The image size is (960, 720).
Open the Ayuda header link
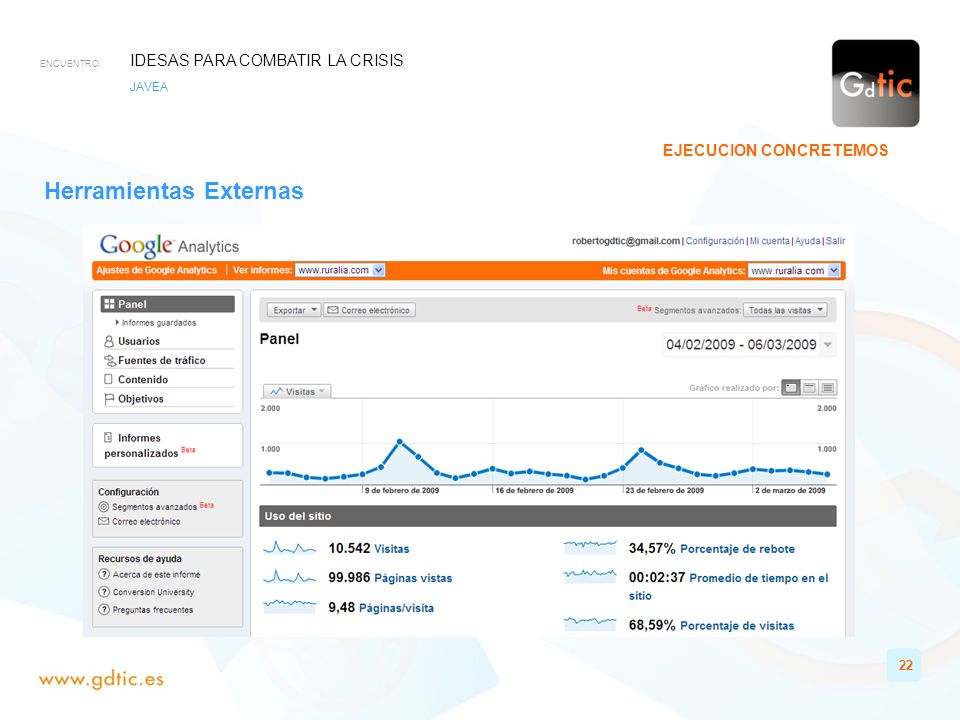[x=808, y=241]
